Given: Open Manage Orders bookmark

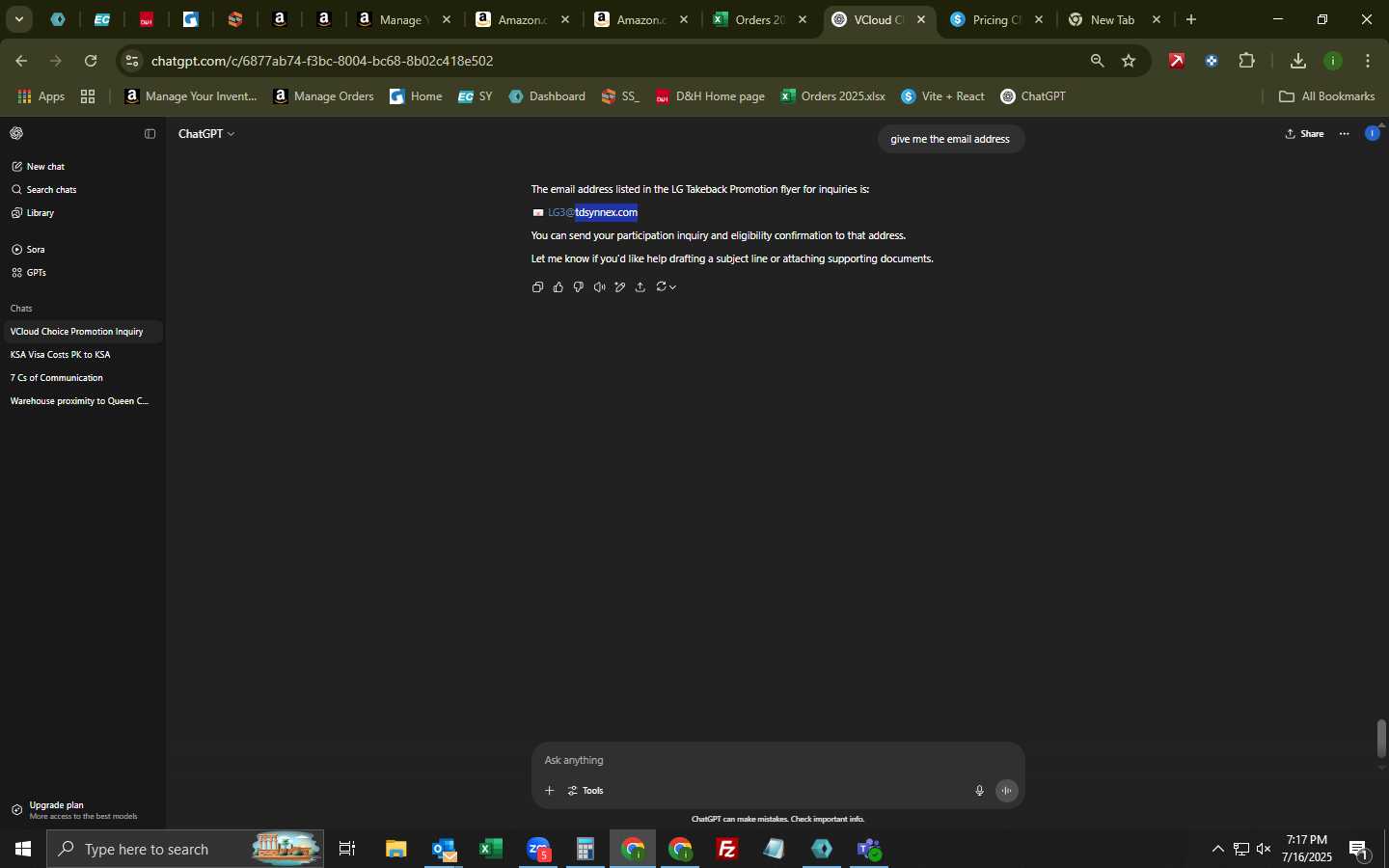Looking at the screenshot, I should pos(324,96).
